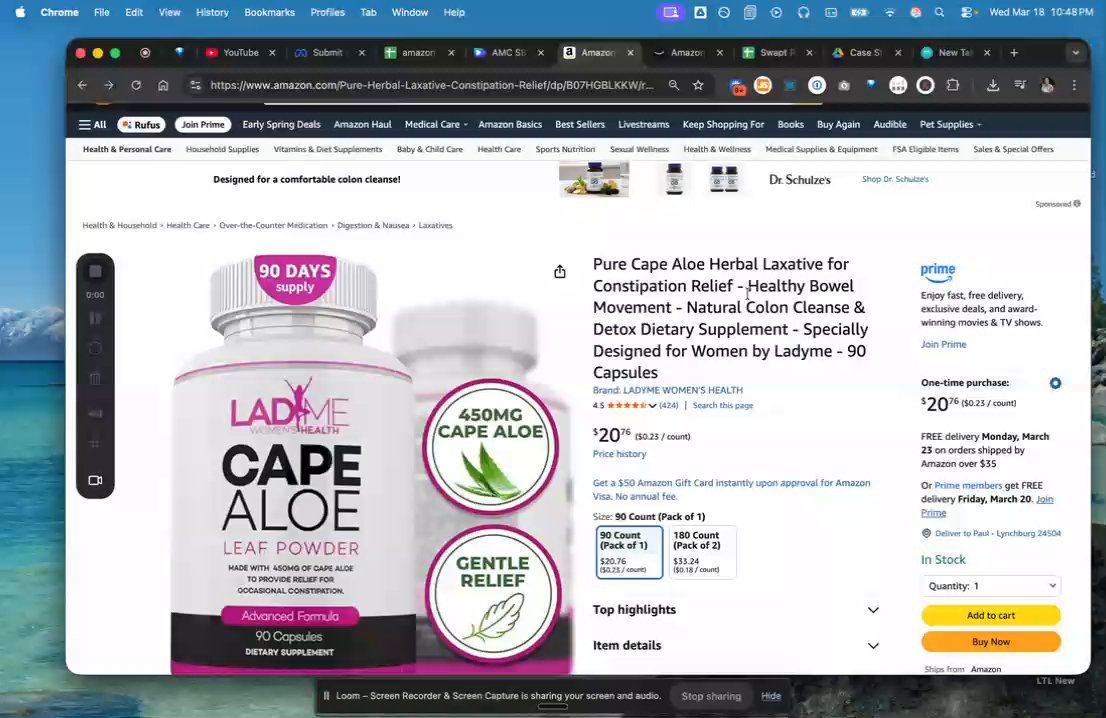Click Deliver to Paul - Lynchburg 24504
The image size is (1106, 718).
click(997, 533)
